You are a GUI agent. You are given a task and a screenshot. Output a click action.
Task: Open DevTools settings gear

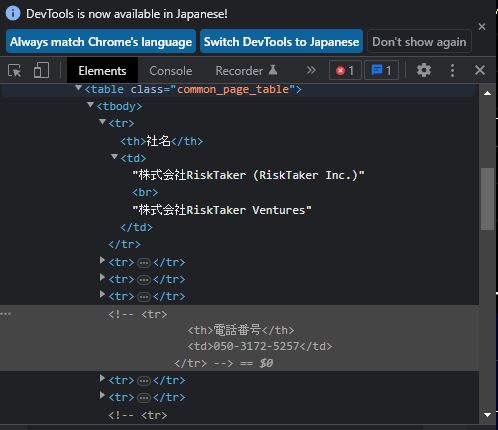(x=424, y=70)
